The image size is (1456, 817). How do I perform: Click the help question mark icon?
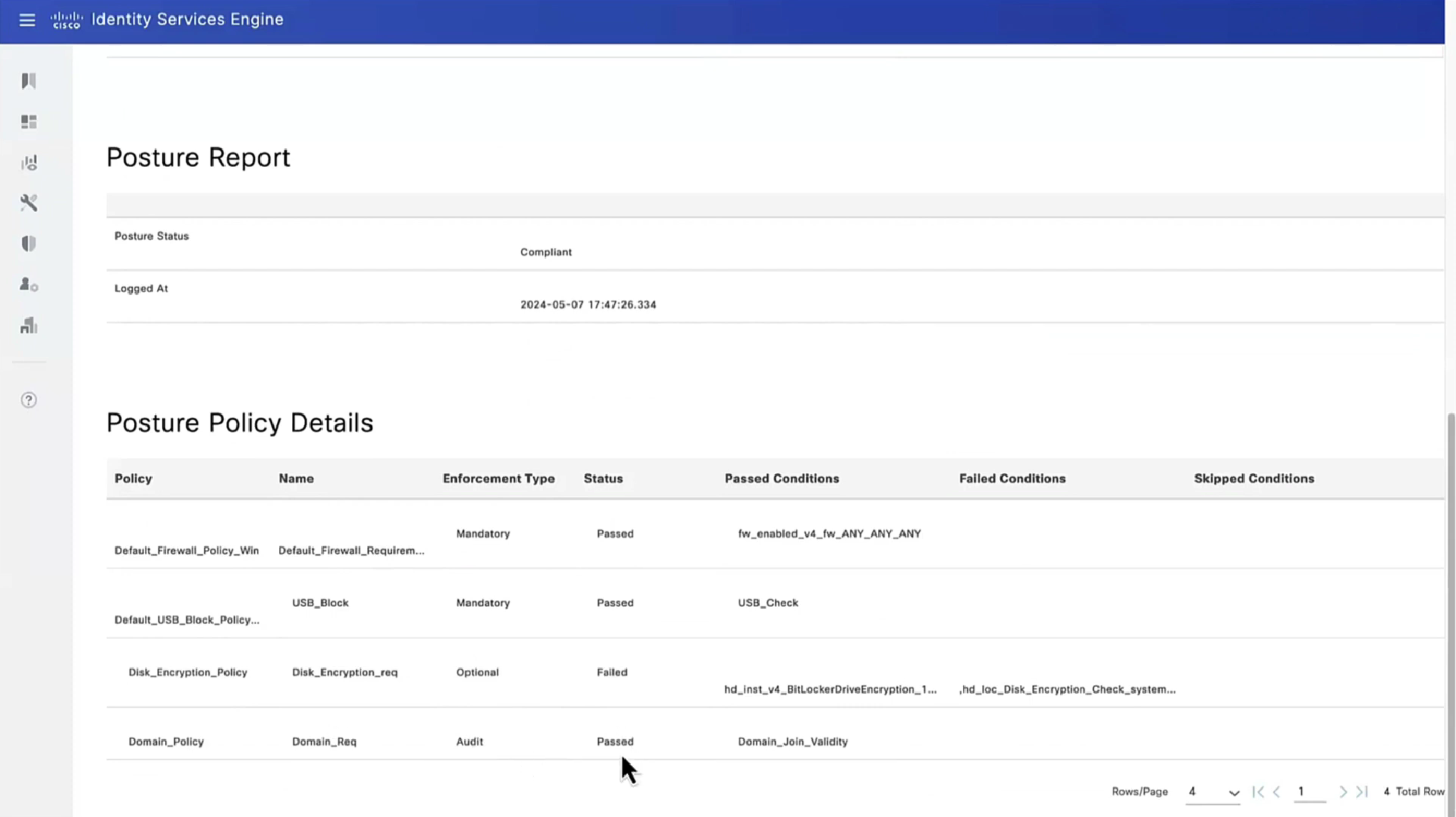(29, 400)
